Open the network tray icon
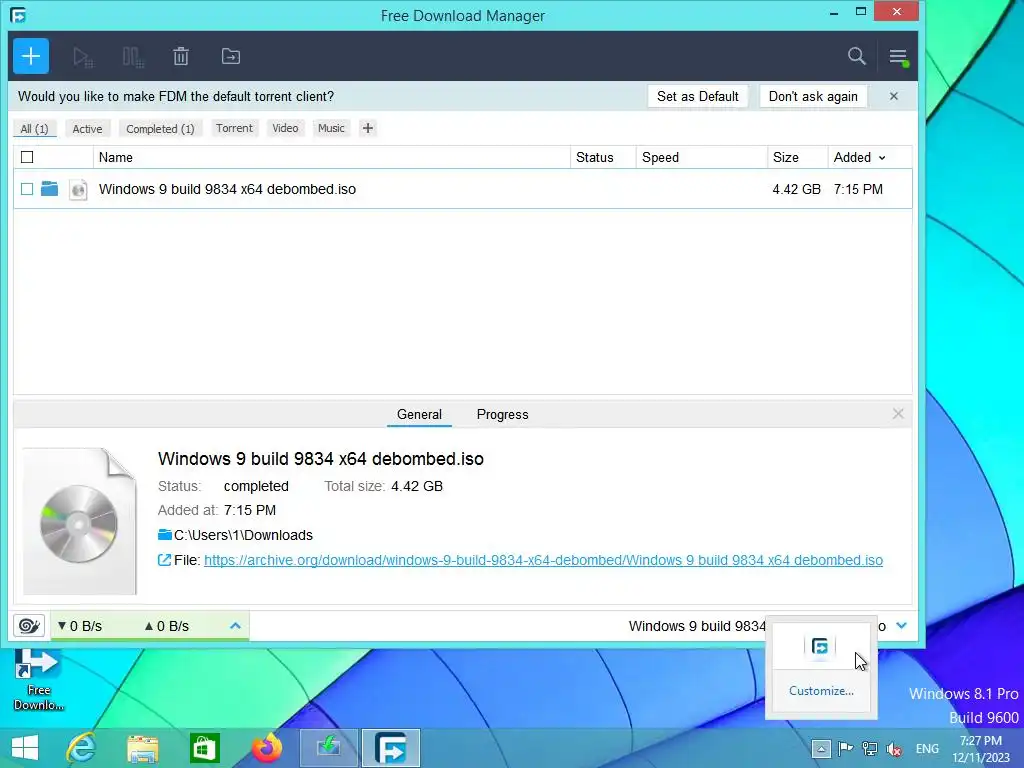 pos(870,749)
